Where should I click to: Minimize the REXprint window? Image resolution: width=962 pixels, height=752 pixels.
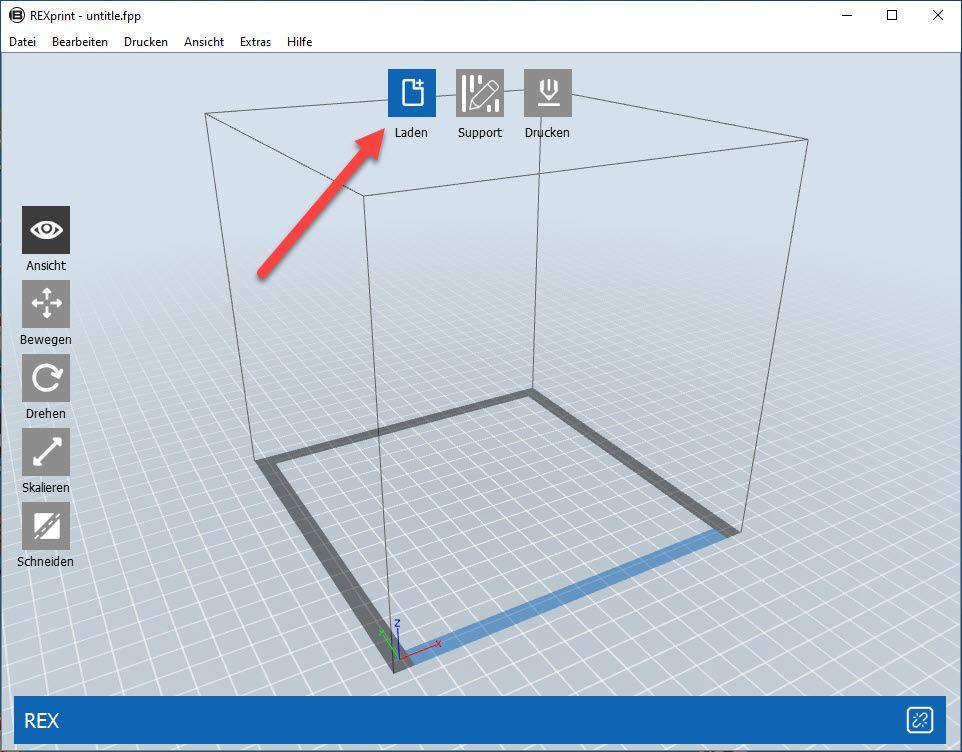tap(848, 15)
